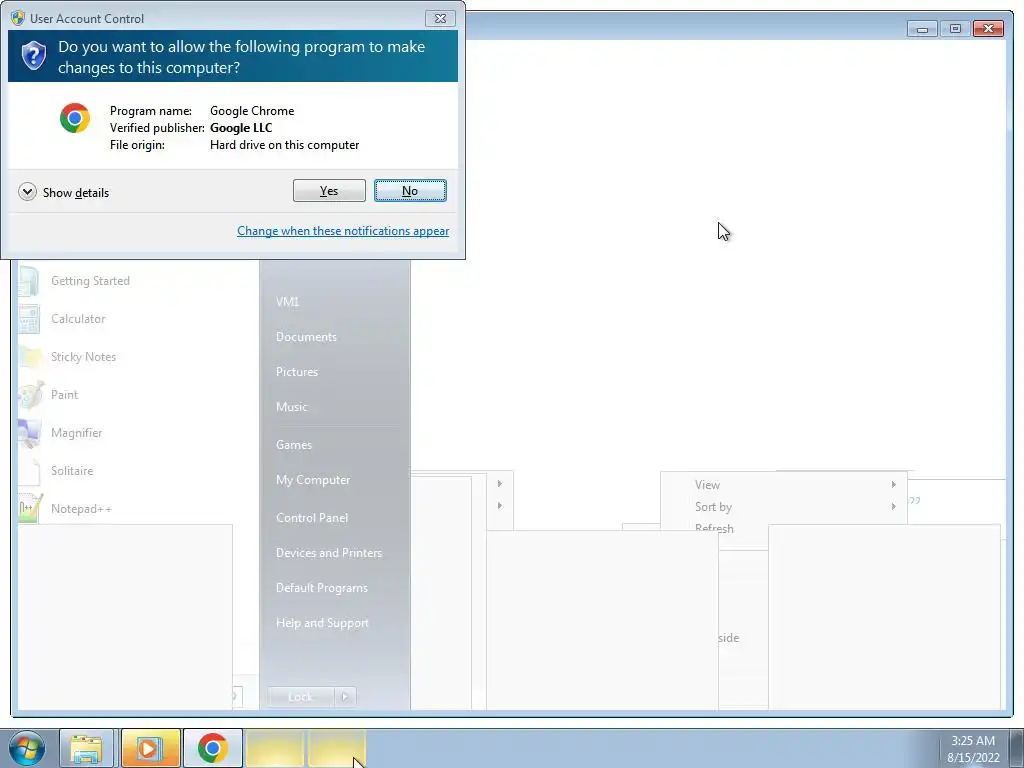The height and width of the screenshot is (768, 1024).
Task: Maximize the background window
Action: (955, 29)
